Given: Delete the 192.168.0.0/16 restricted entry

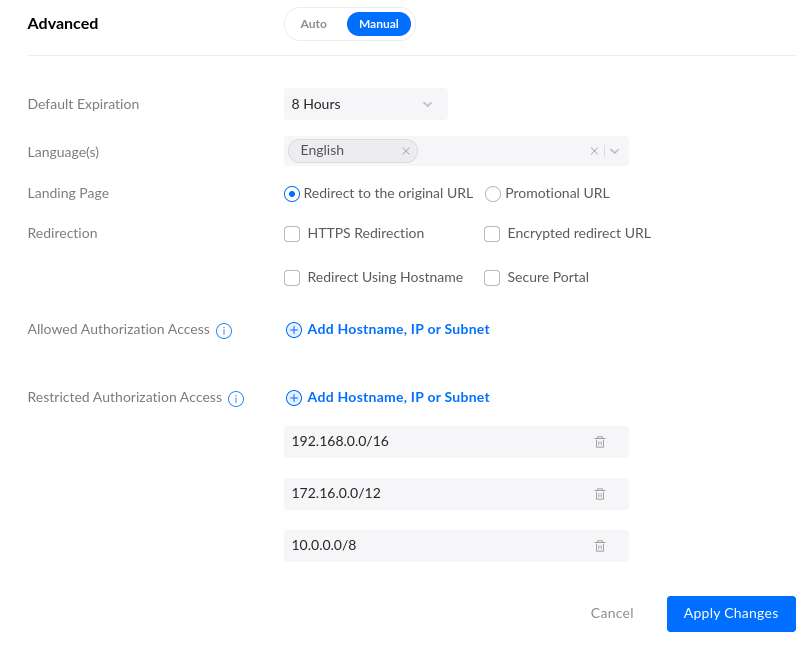Looking at the screenshot, I should point(600,442).
